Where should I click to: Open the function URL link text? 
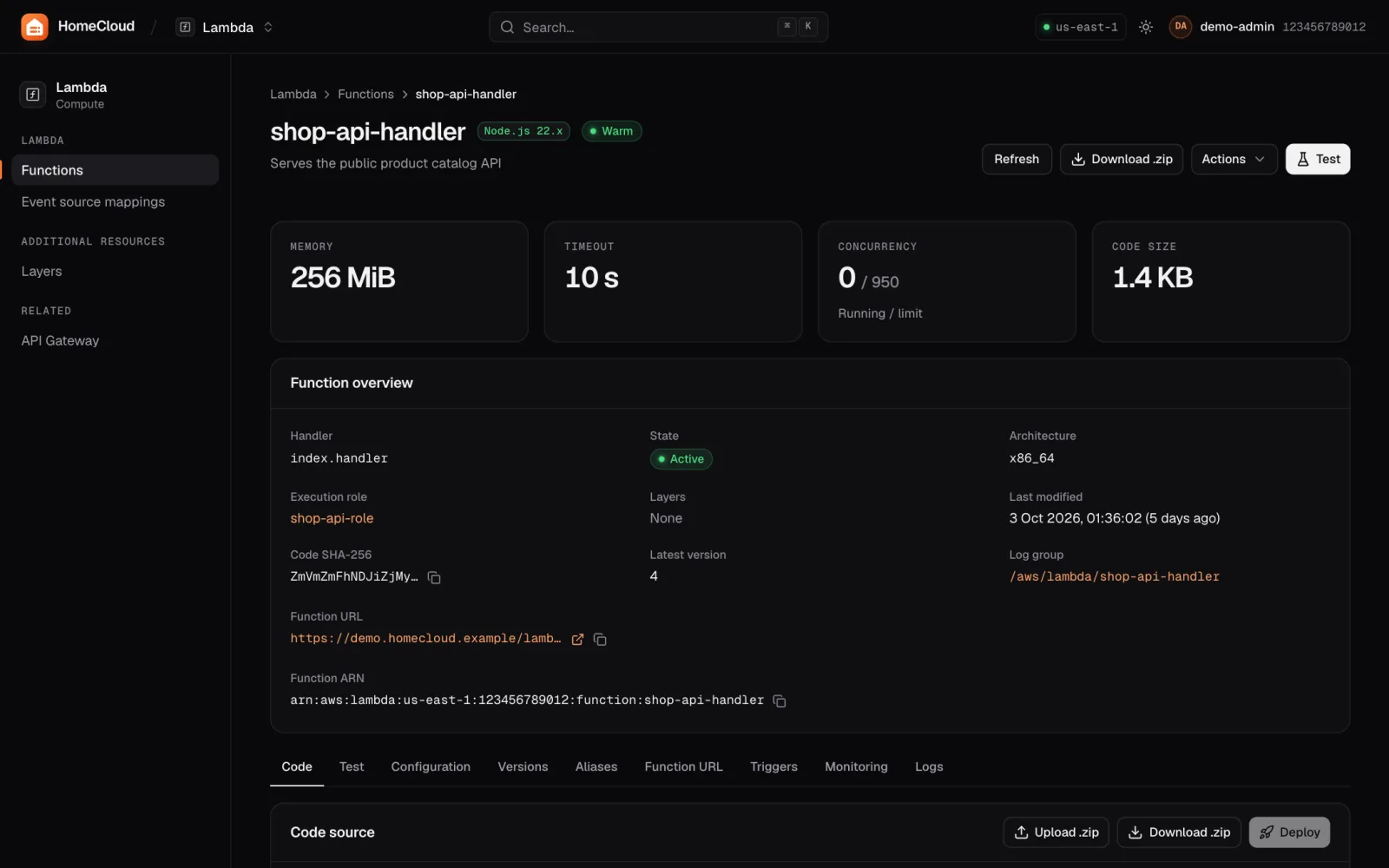click(x=425, y=638)
